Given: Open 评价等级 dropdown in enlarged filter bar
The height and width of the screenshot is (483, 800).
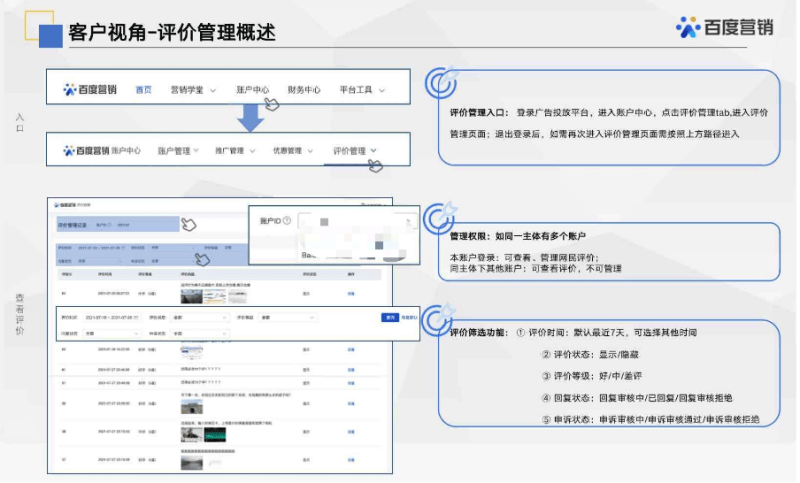Looking at the screenshot, I should tap(287, 318).
